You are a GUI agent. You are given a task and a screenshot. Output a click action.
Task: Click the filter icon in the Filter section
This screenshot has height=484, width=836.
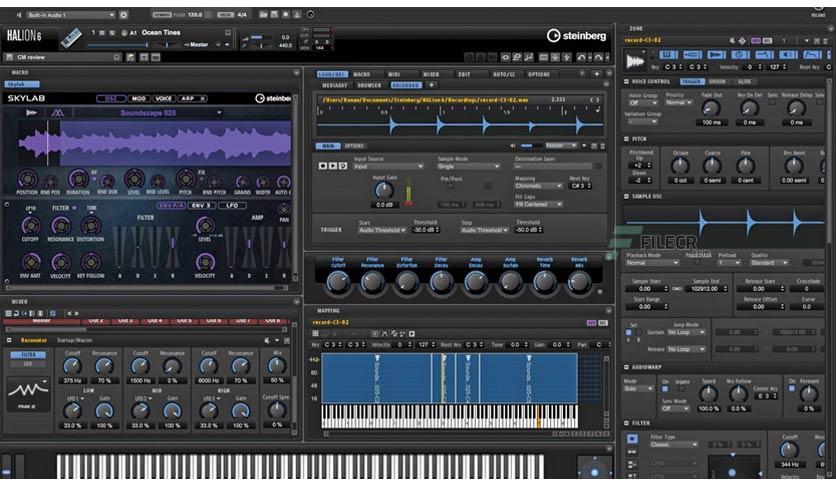click(632, 439)
